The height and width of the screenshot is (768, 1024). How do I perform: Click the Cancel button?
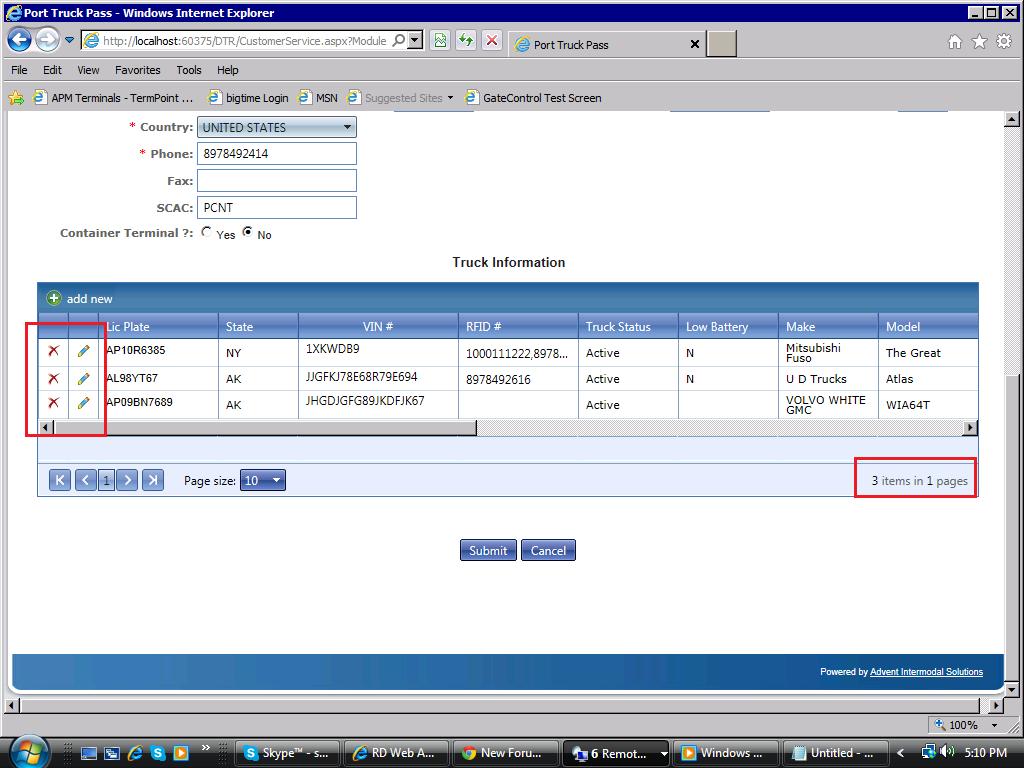click(x=548, y=551)
